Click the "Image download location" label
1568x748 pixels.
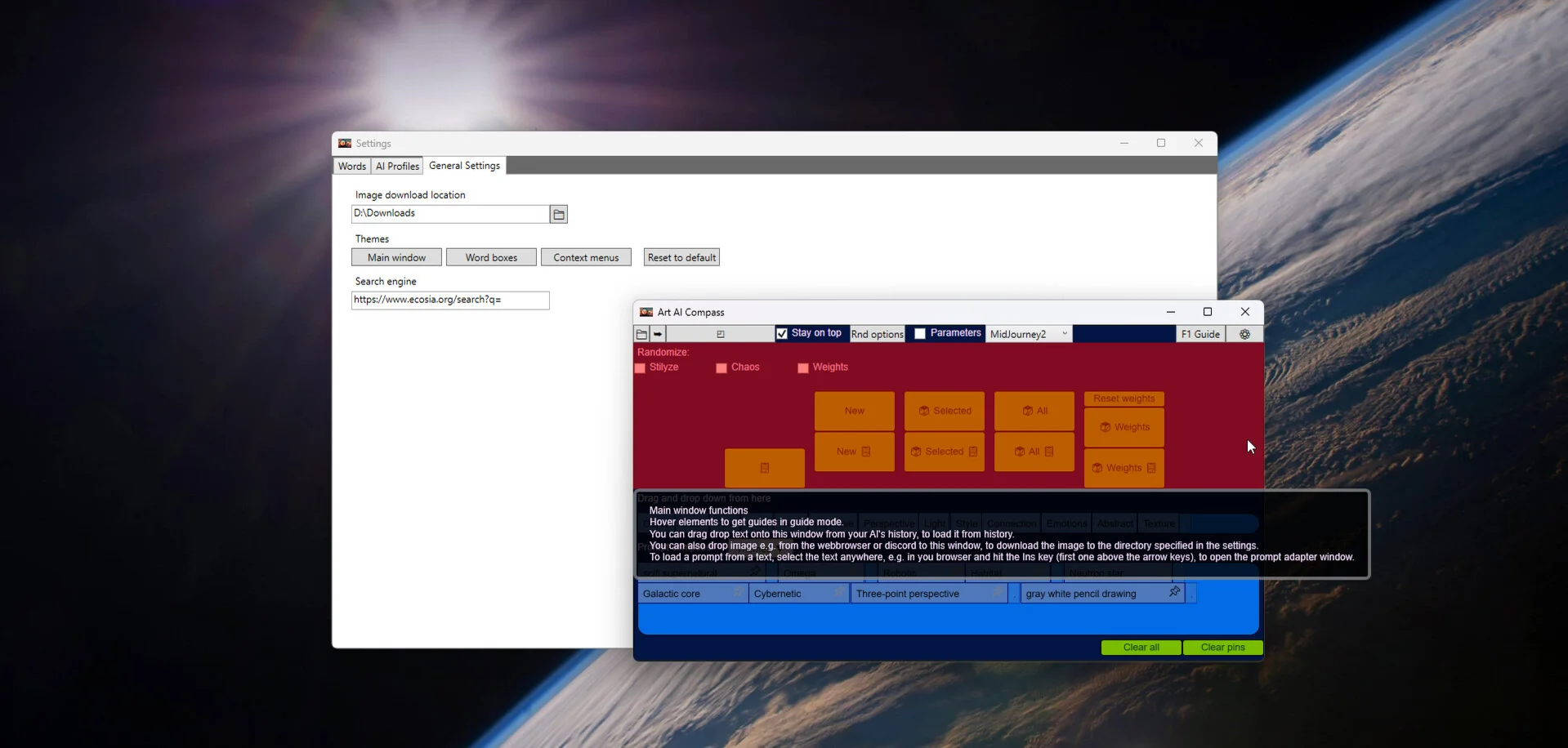(410, 194)
